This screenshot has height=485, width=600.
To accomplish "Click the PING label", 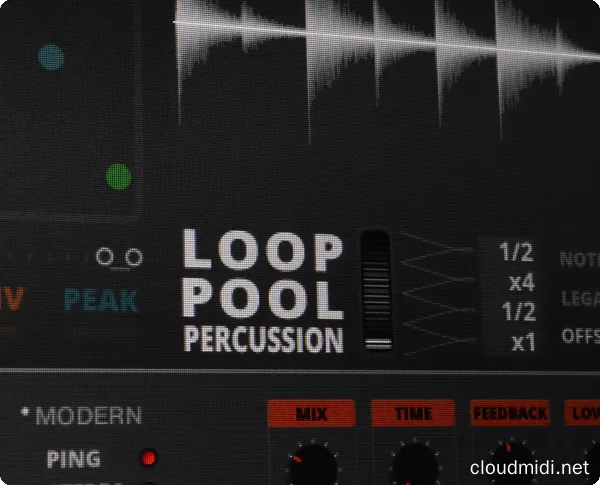I will pyautogui.click(x=73, y=459).
